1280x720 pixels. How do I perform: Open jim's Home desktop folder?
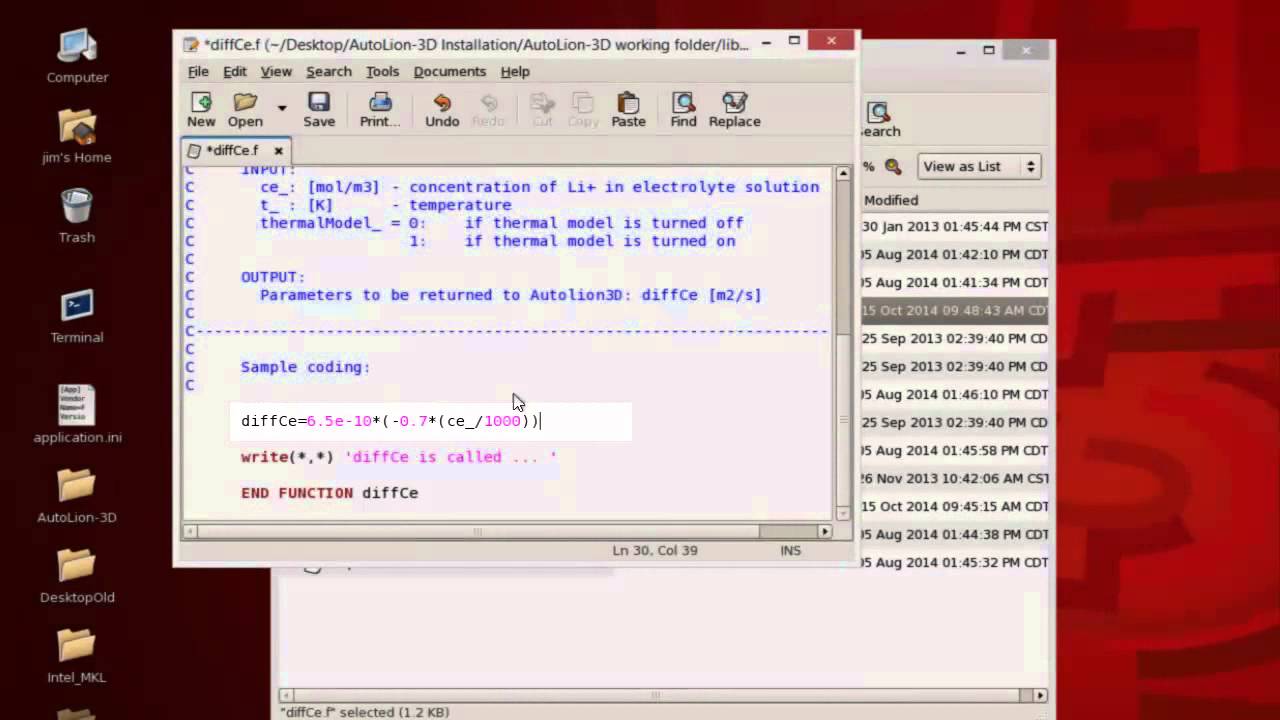77,137
